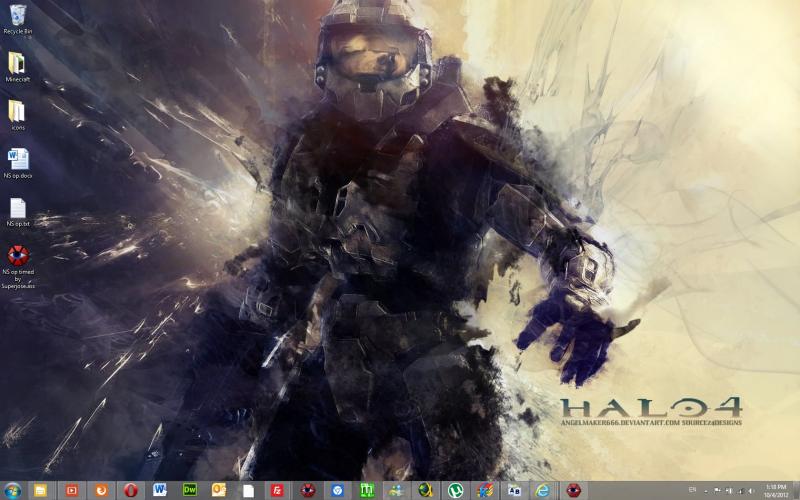Image resolution: width=800 pixels, height=500 pixels.
Task: Select the NS op timed by Superjose.ass file
Action: [x=18, y=267]
